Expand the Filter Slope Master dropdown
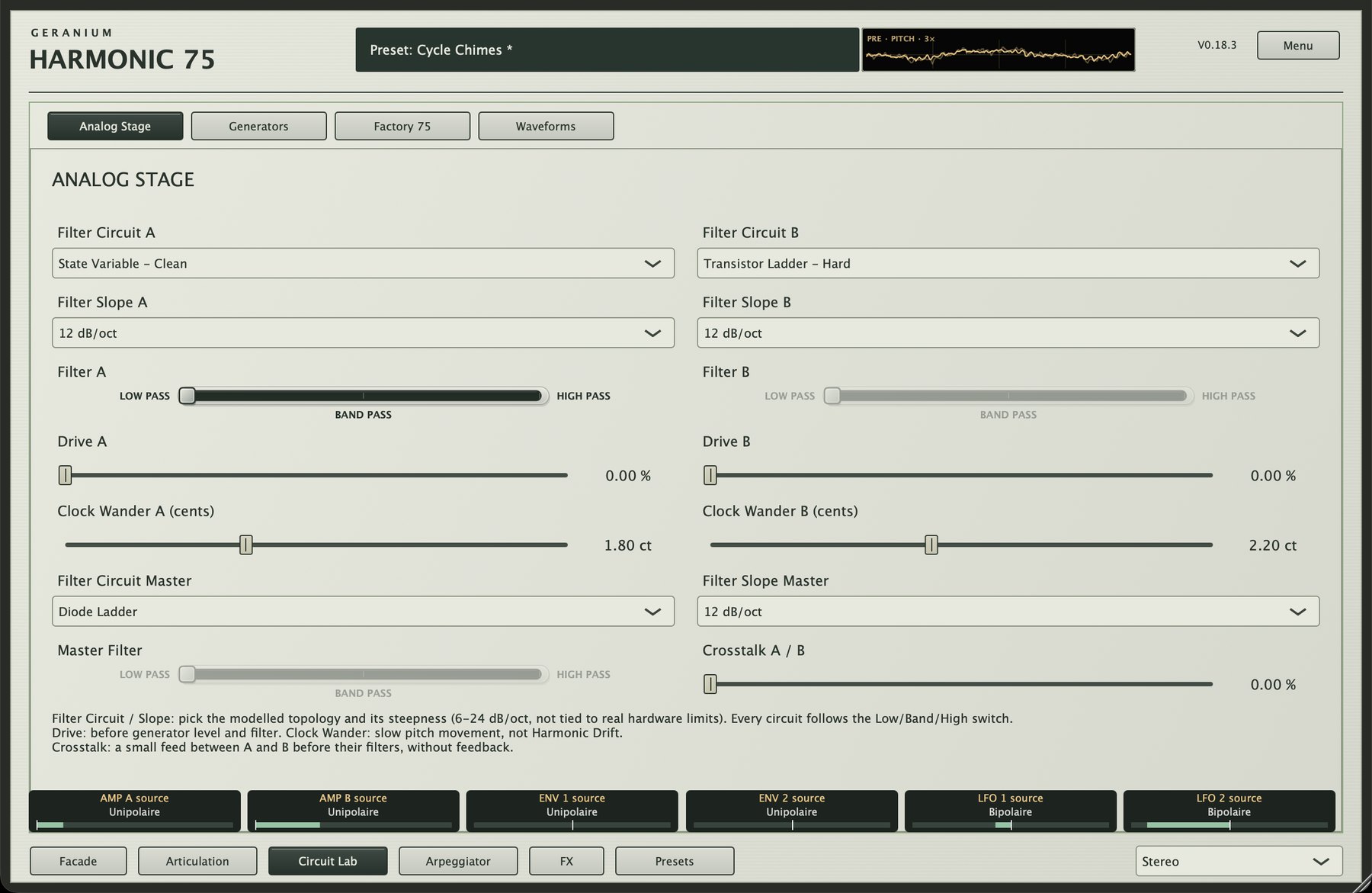Viewport: 1372px width, 893px height. (1008, 611)
